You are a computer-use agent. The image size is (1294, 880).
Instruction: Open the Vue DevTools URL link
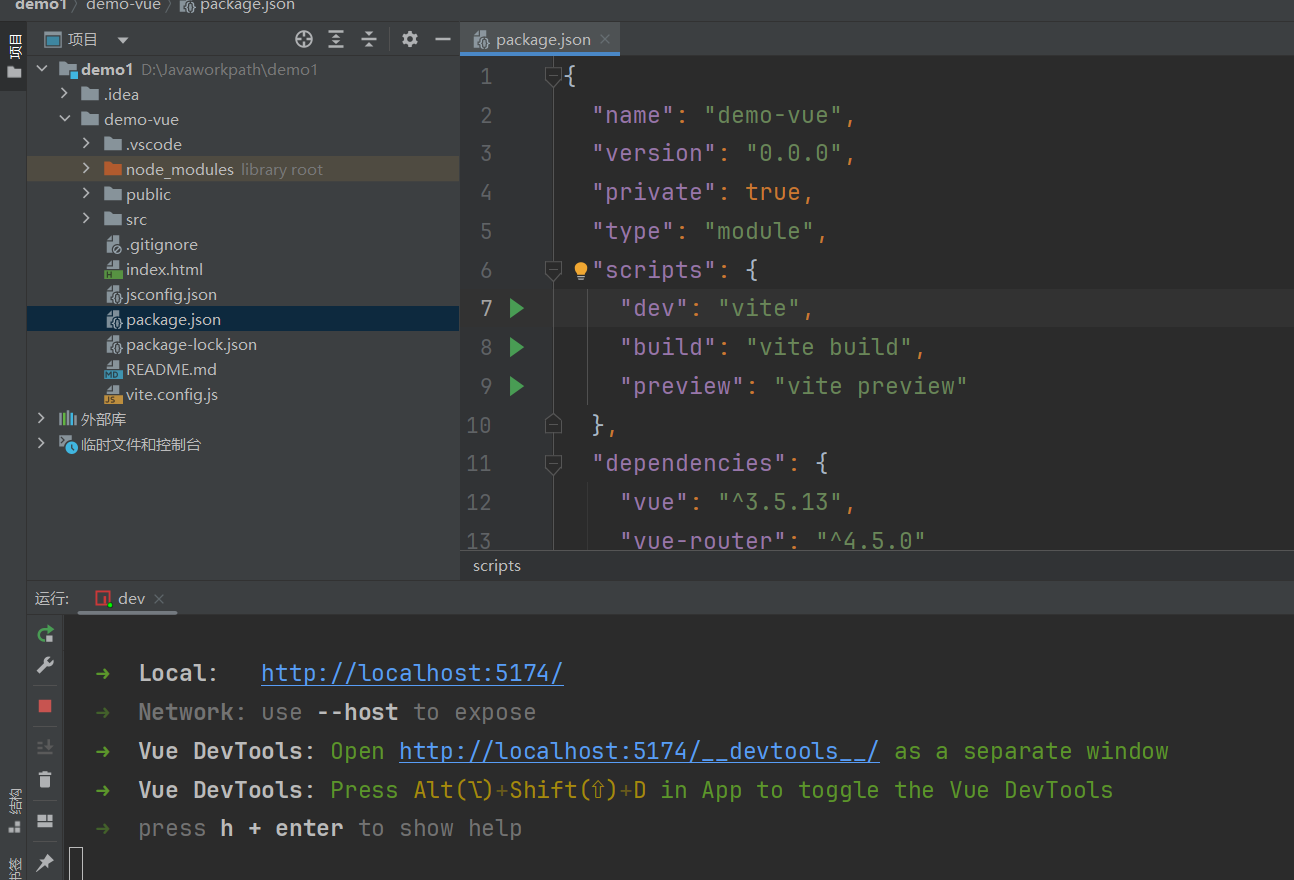pyautogui.click(x=639, y=751)
